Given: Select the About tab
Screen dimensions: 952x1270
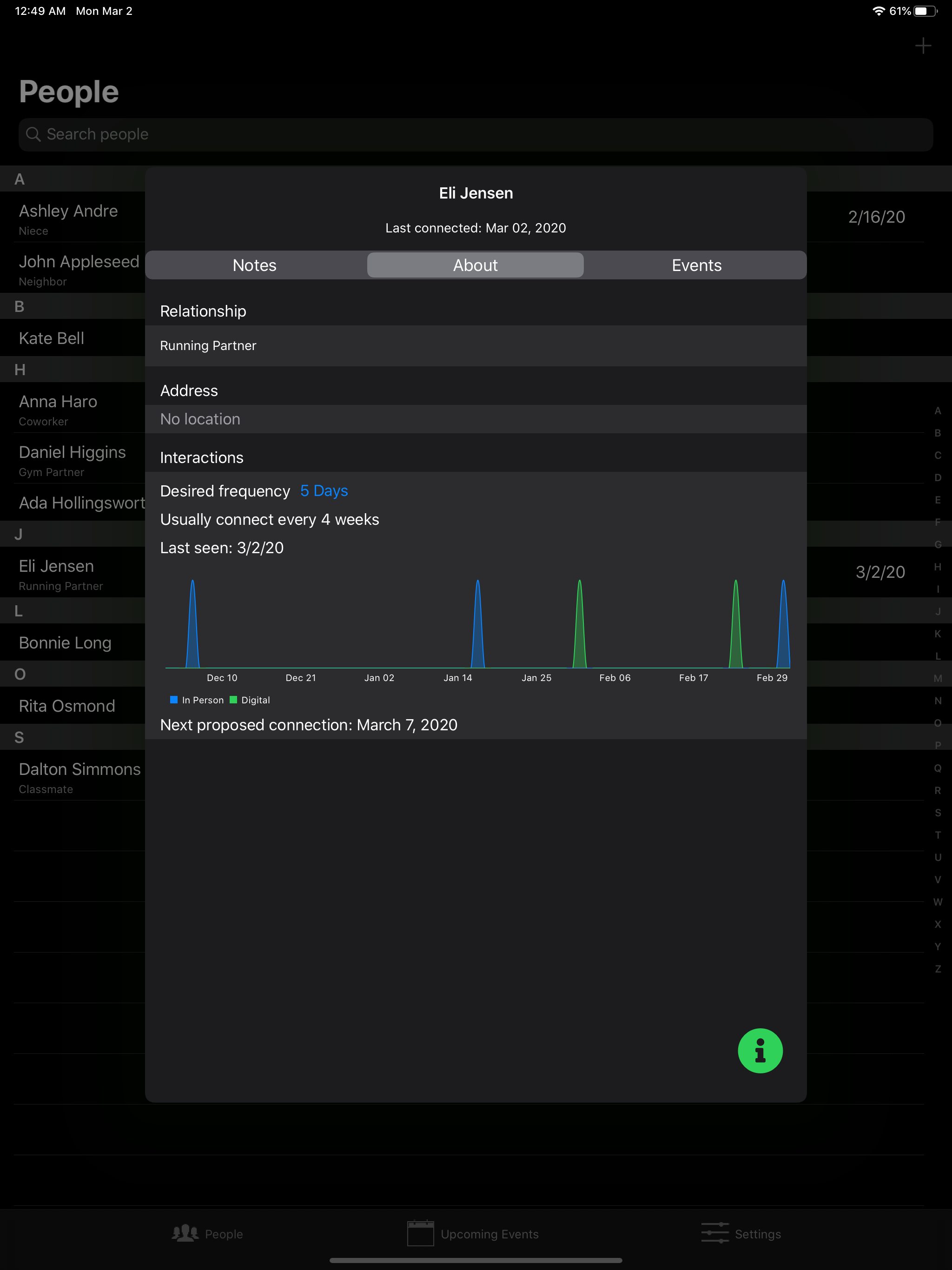Looking at the screenshot, I should click(476, 265).
